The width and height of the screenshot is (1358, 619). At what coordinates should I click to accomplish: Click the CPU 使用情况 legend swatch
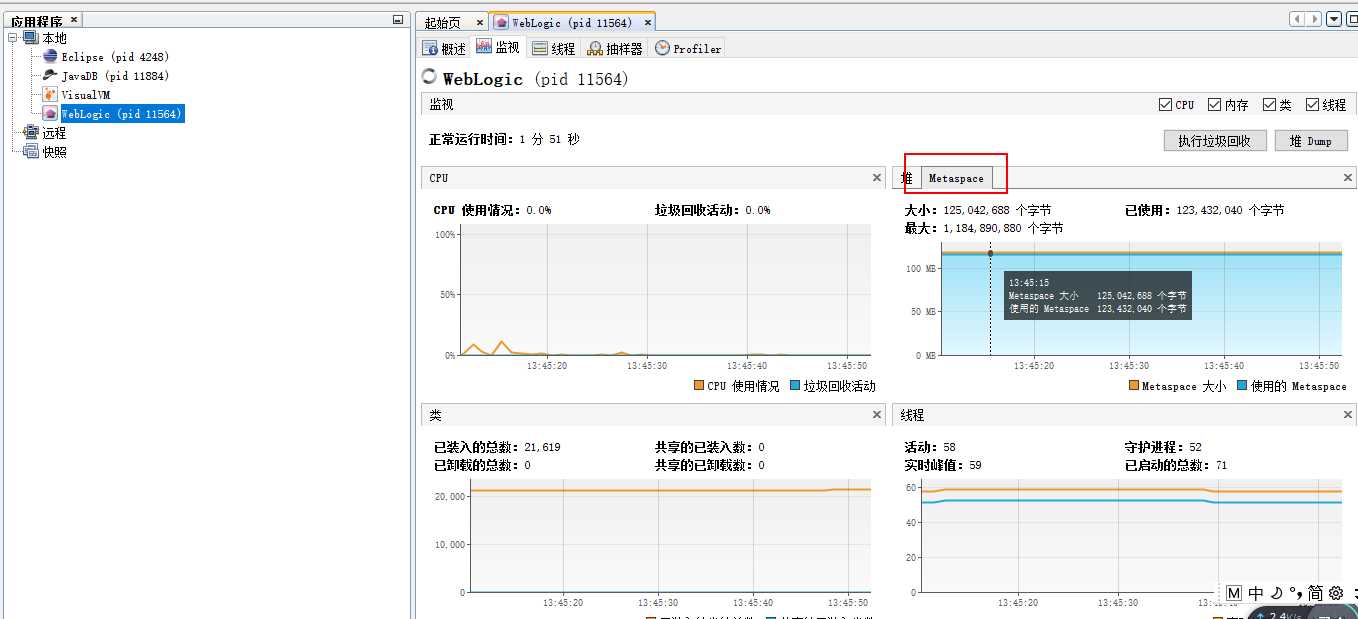(x=698, y=385)
